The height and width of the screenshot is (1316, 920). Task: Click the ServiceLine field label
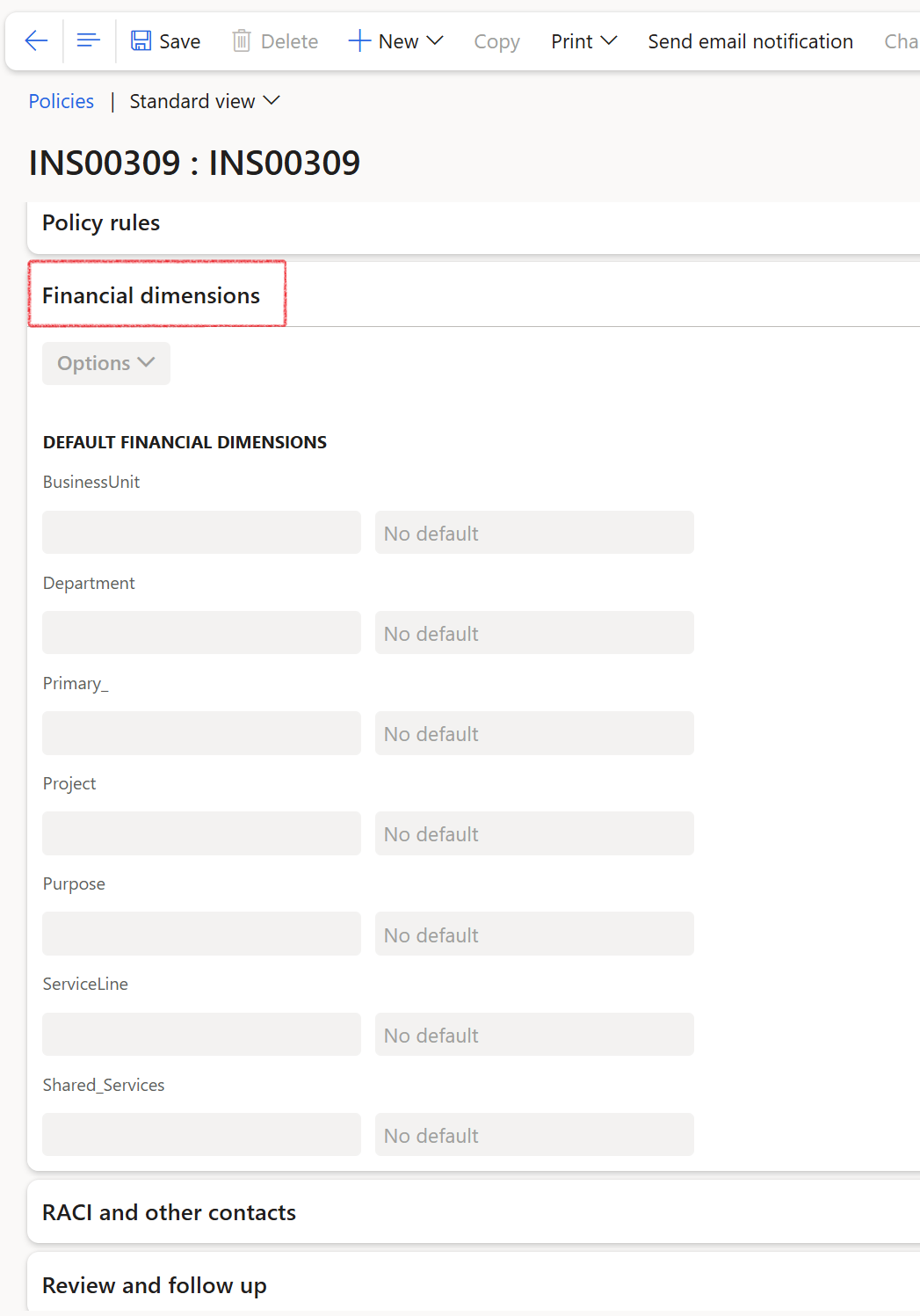85,985
